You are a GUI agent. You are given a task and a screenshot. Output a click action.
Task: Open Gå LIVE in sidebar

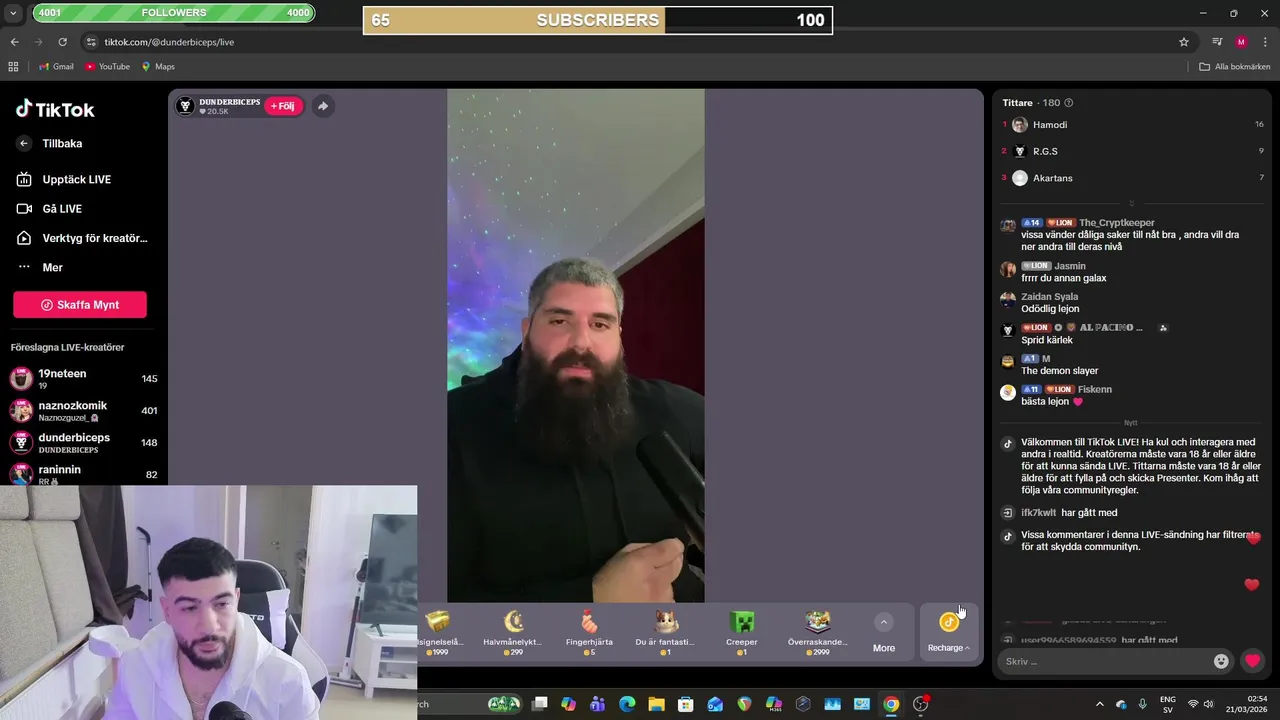point(62,208)
